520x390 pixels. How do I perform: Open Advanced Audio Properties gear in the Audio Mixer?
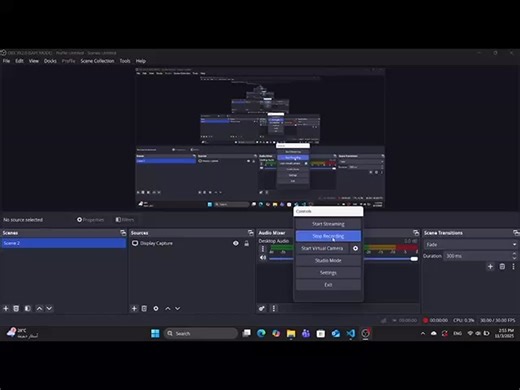point(262,308)
